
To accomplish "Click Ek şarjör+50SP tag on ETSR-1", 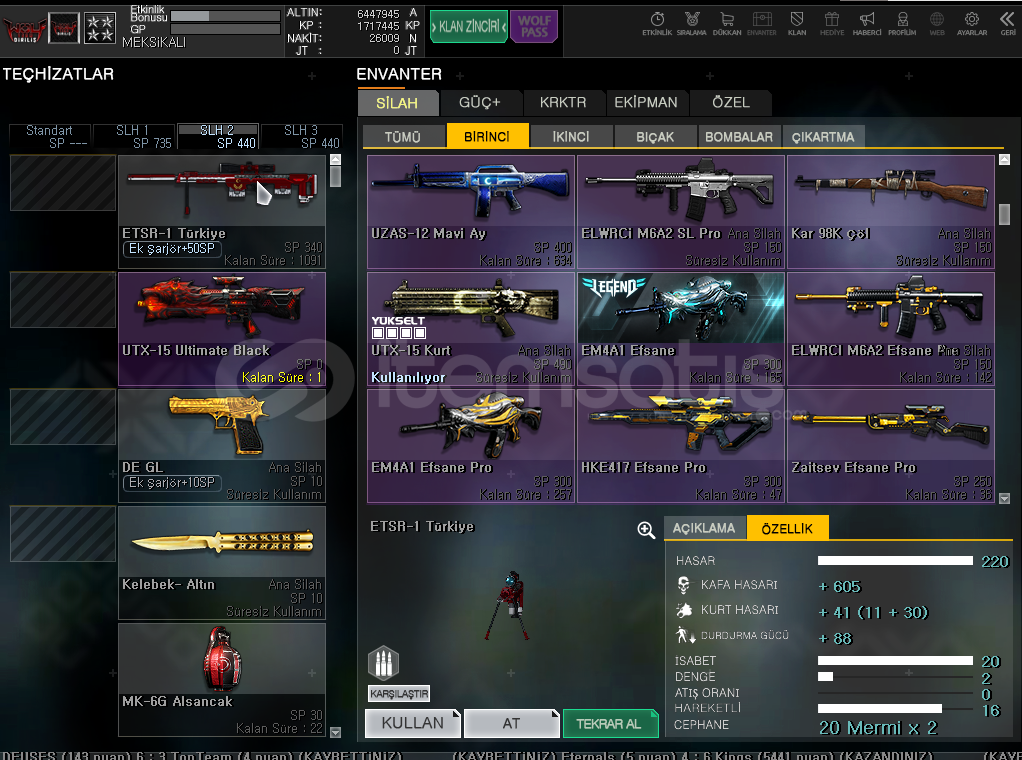I will [x=172, y=249].
